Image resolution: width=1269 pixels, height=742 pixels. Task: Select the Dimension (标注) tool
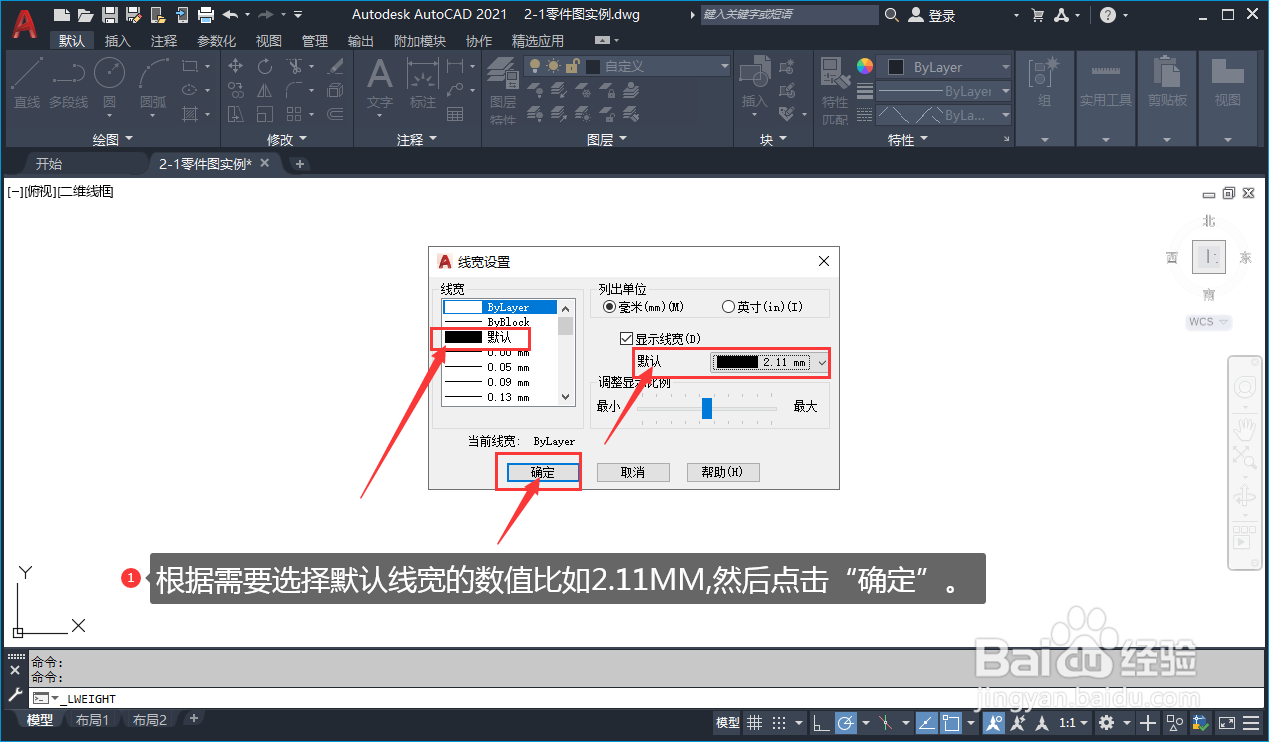pos(423,82)
